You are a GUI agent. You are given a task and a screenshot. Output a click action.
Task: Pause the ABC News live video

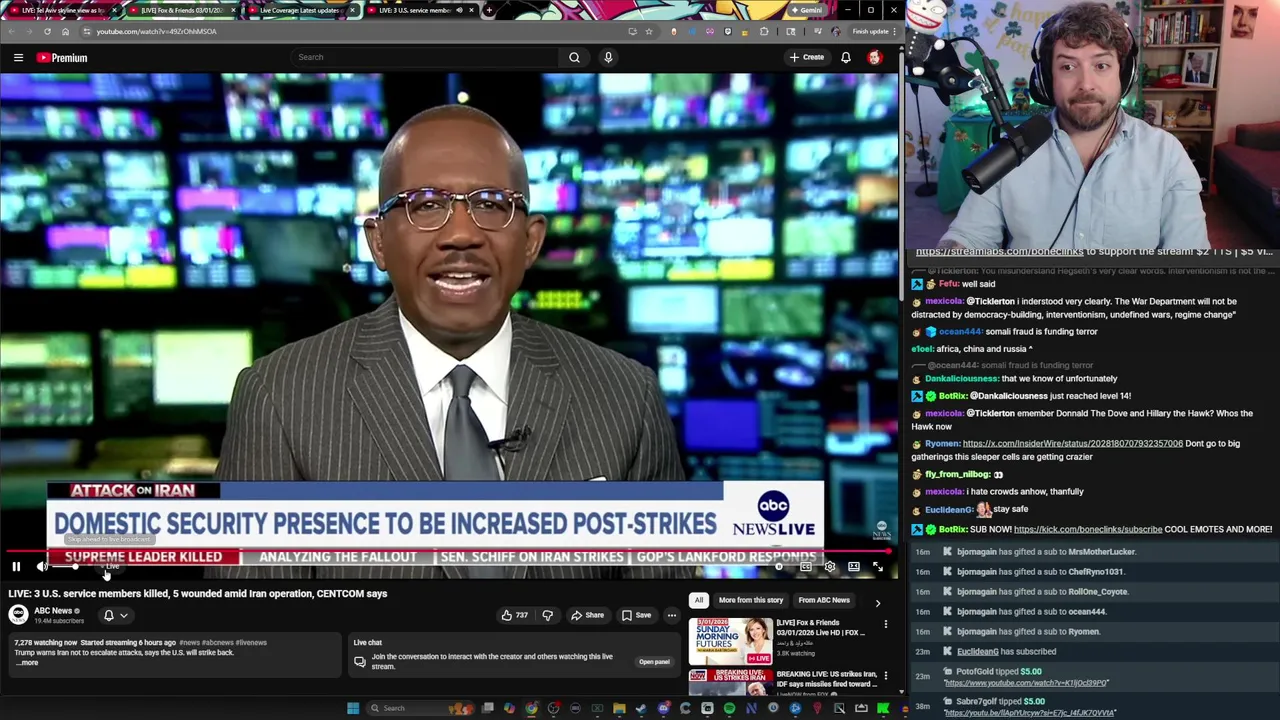point(16,567)
